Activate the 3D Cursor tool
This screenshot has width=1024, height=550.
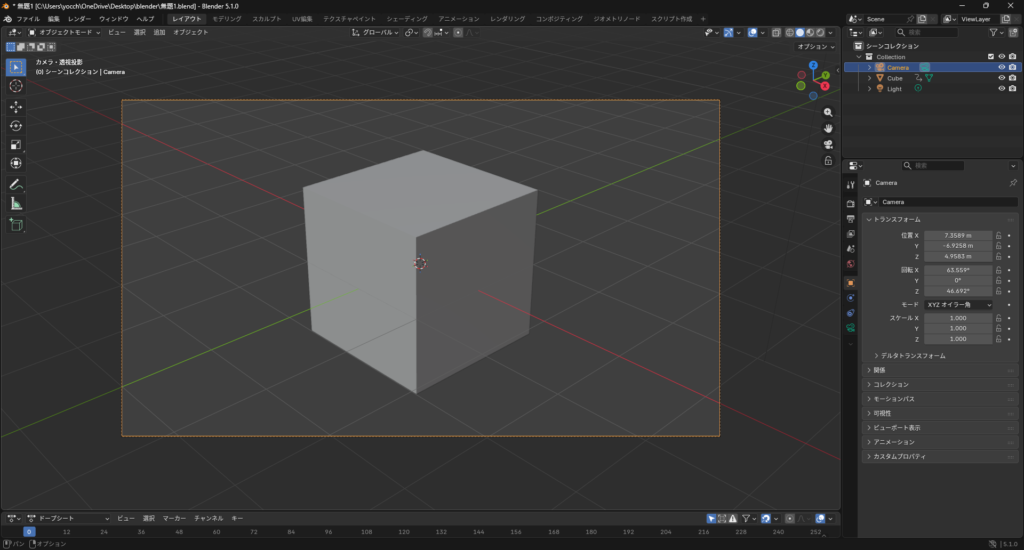click(16, 86)
